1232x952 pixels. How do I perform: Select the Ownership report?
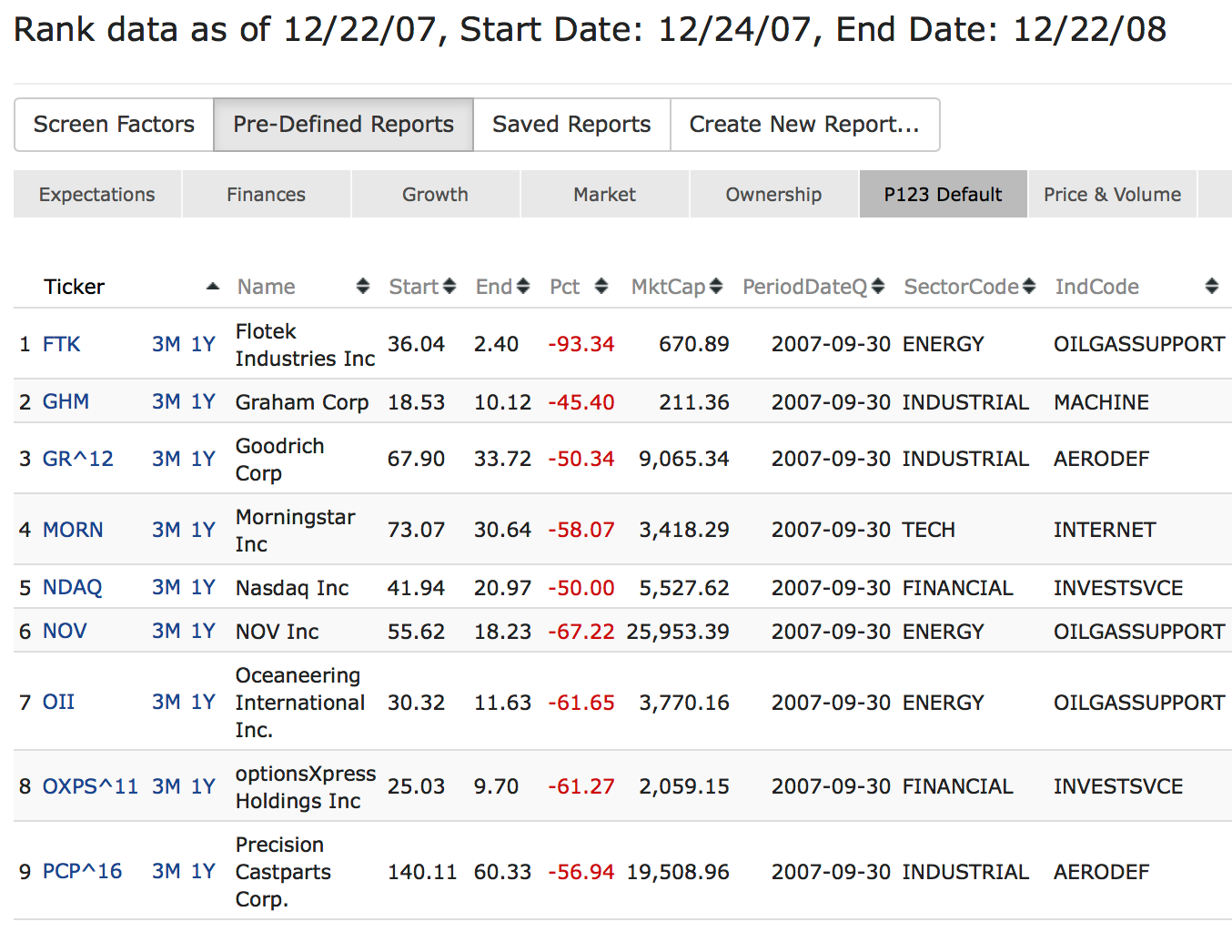774,194
